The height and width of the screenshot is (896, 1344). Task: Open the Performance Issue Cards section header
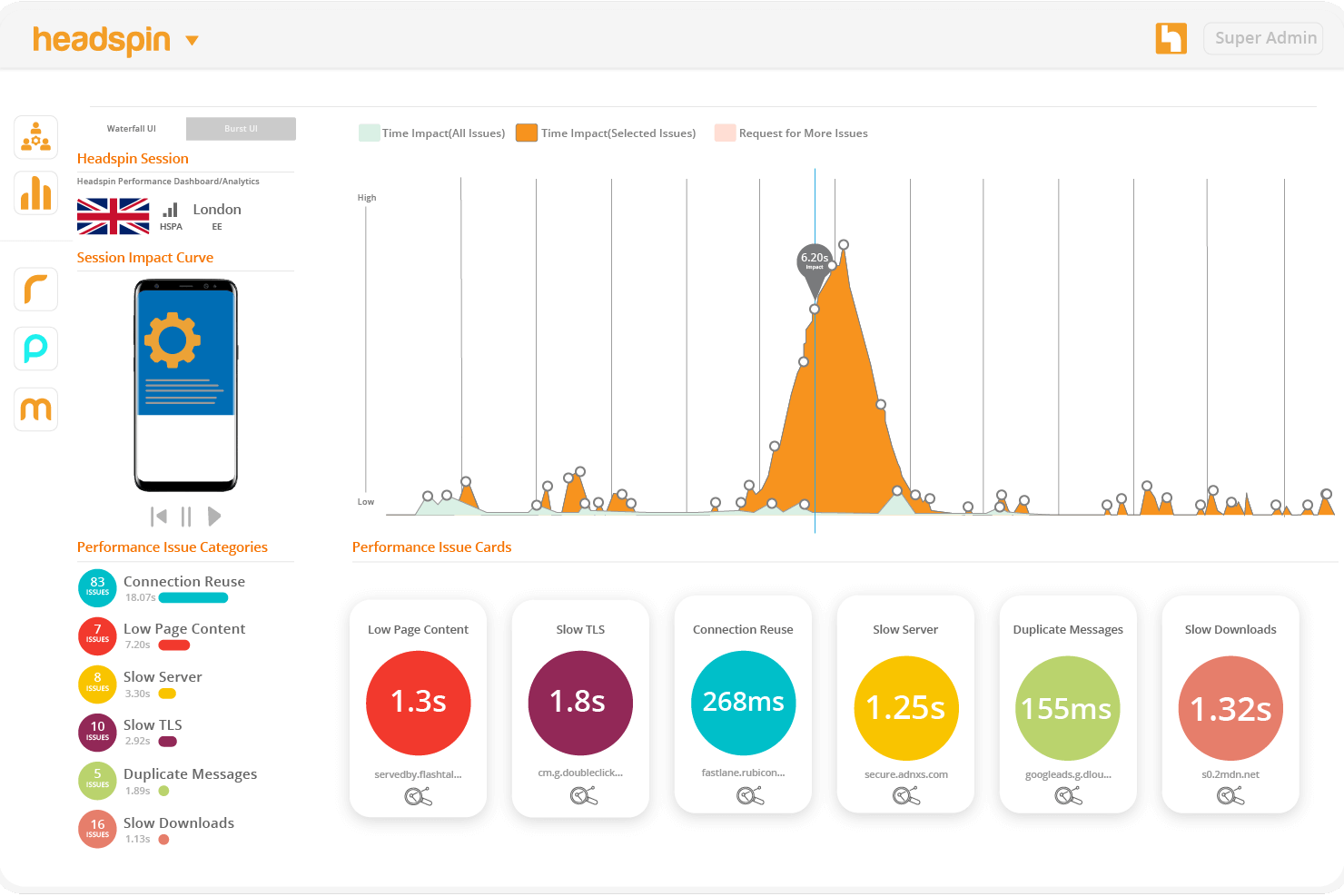[x=431, y=546]
